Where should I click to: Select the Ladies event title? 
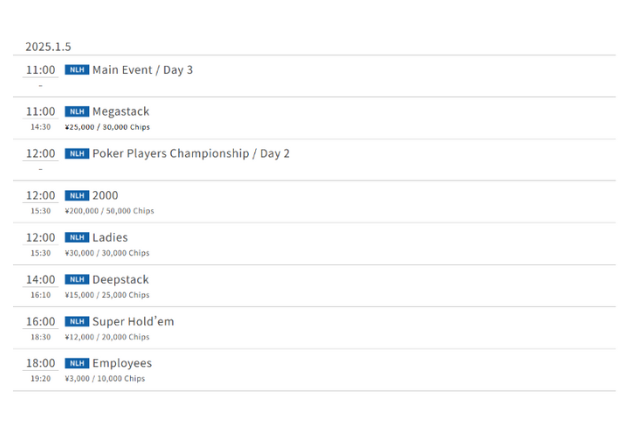[110, 238]
